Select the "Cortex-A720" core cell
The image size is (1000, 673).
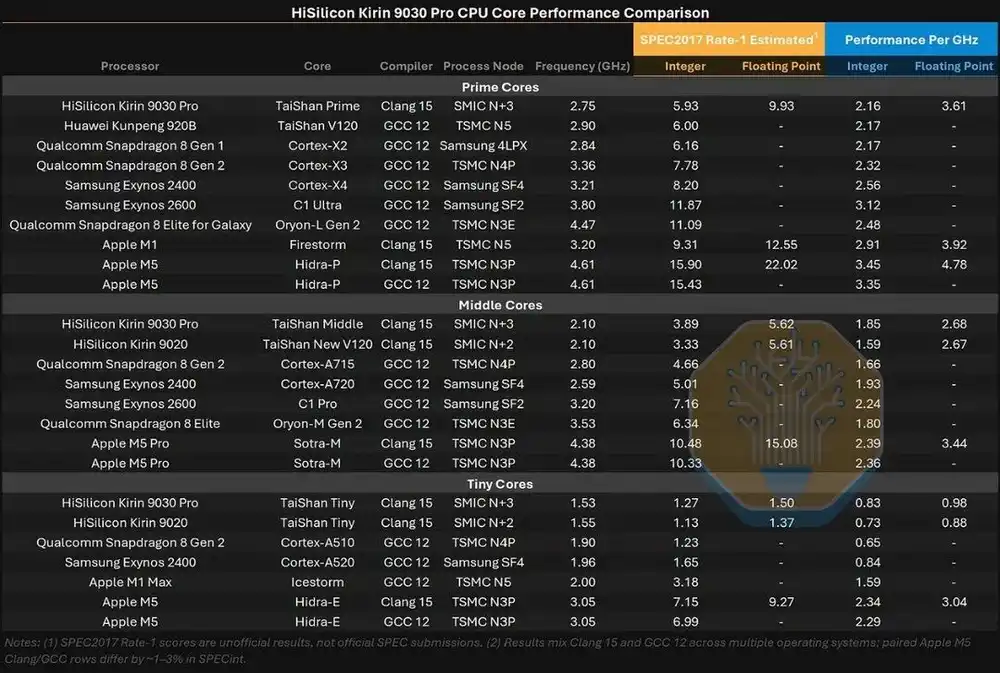[318, 384]
